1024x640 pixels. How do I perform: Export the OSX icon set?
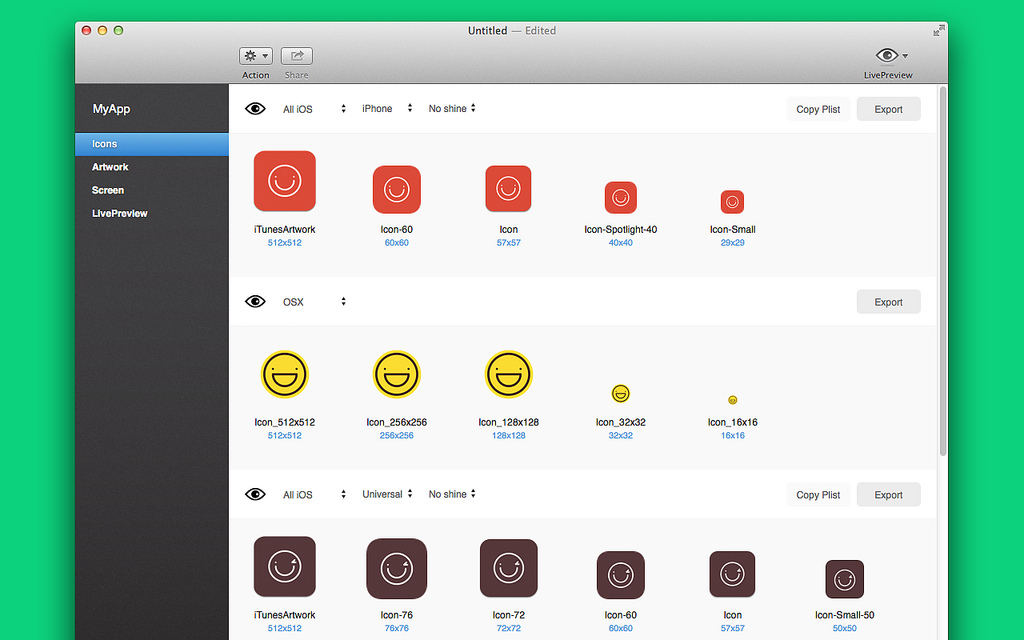888,302
